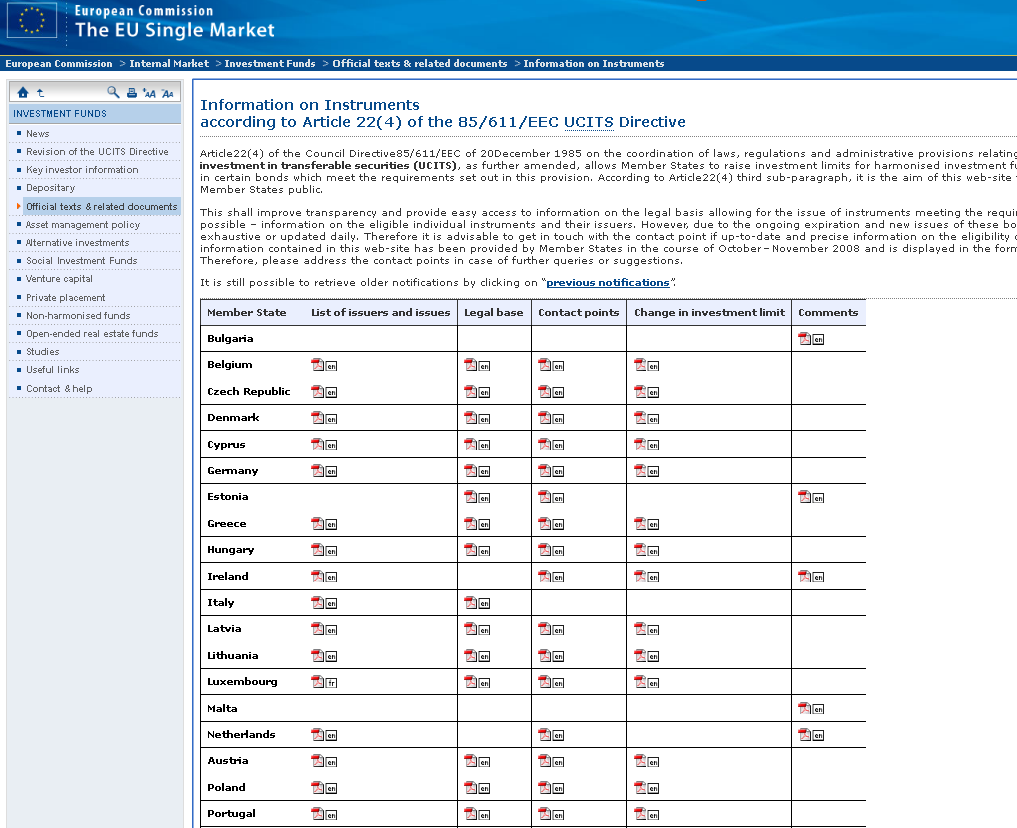The width and height of the screenshot is (1017, 828).
Task: Open Alternative investments menu item
Action: (78, 242)
